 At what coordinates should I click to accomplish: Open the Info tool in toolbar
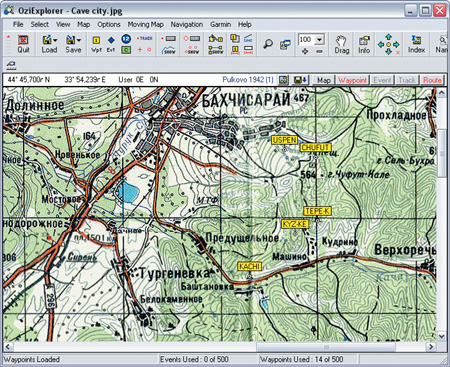click(364, 44)
